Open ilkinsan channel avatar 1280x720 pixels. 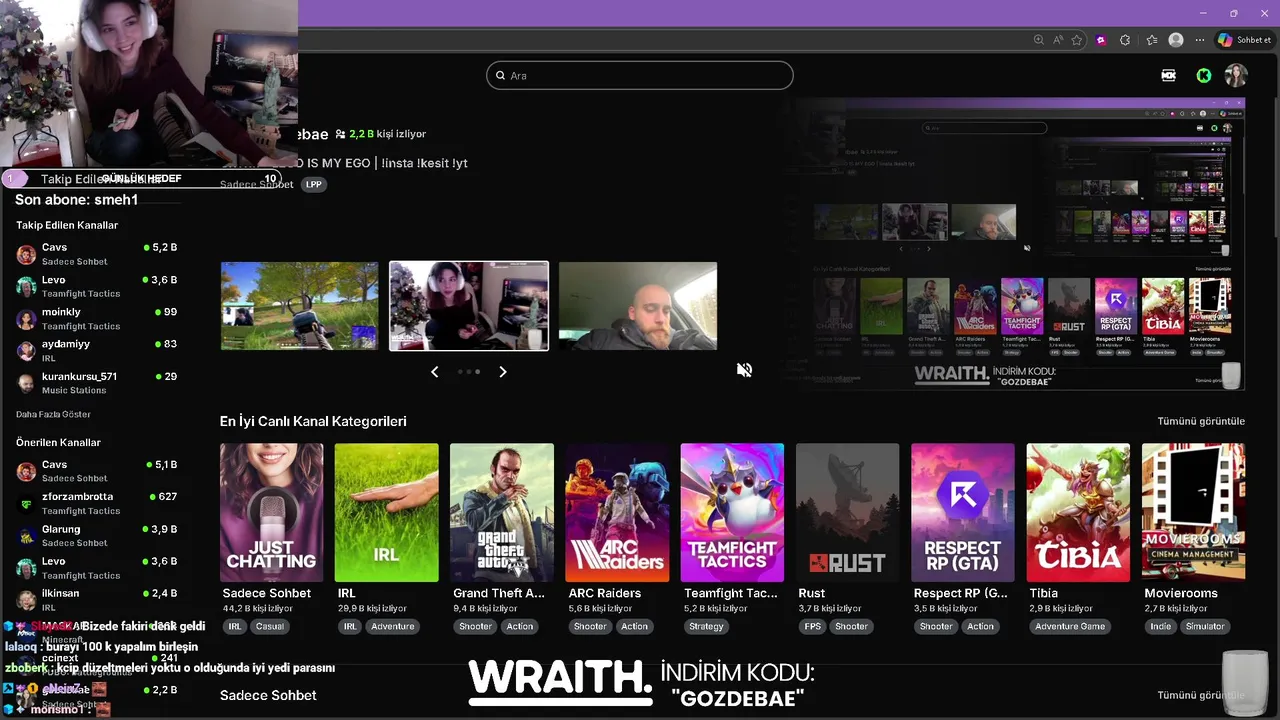coord(27,599)
